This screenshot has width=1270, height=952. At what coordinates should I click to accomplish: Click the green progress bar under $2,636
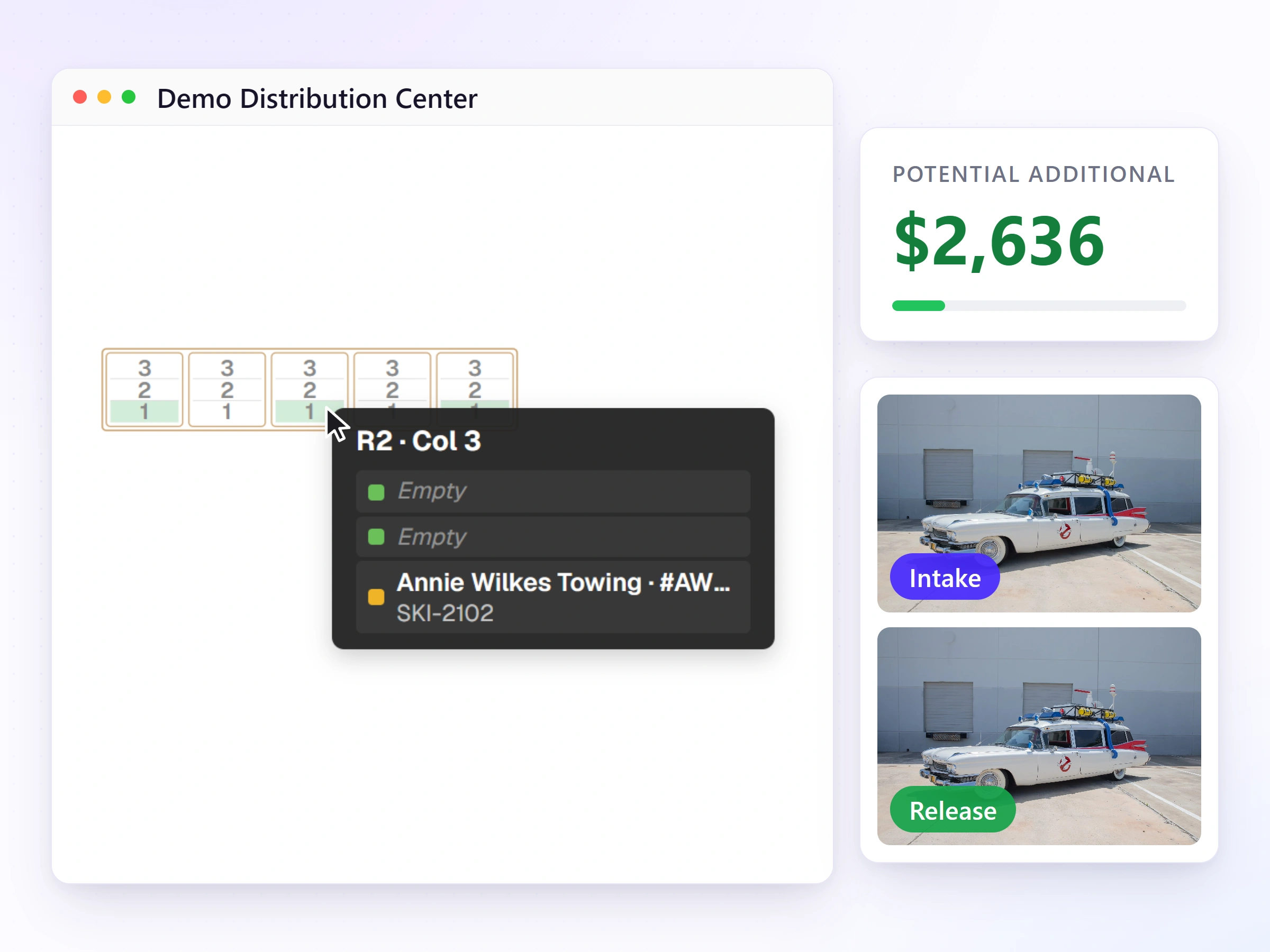[x=919, y=306]
